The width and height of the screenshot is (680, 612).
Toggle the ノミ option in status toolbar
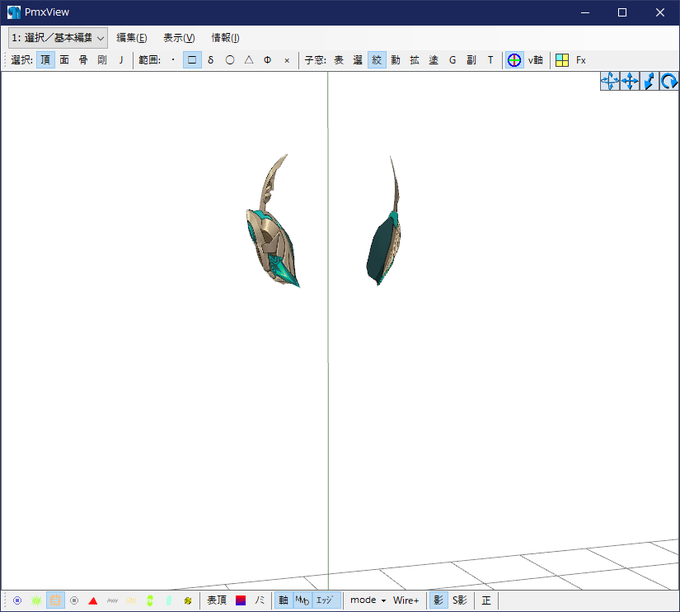tap(260, 601)
